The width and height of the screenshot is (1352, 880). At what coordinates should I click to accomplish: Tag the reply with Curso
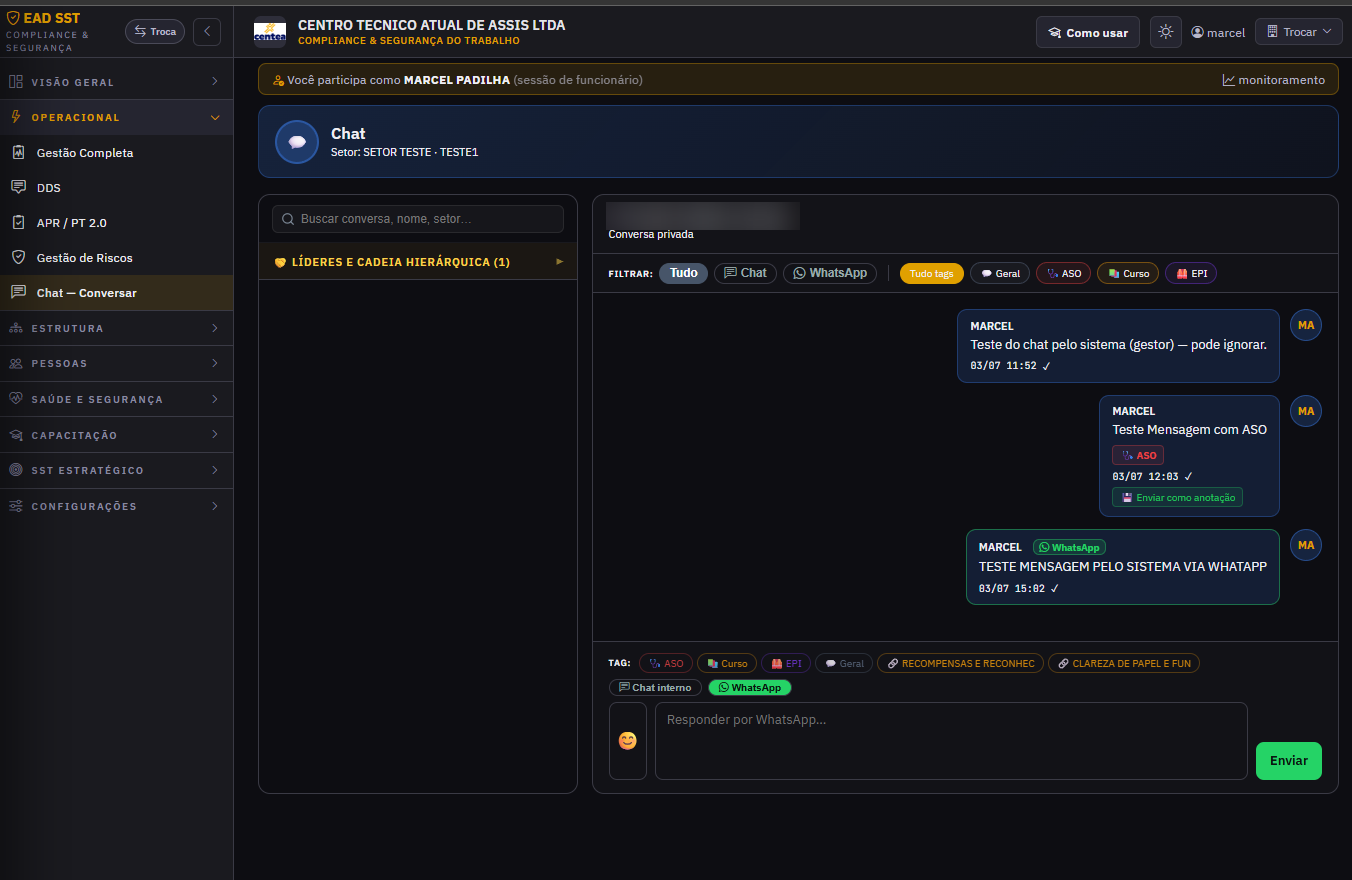click(x=727, y=663)
